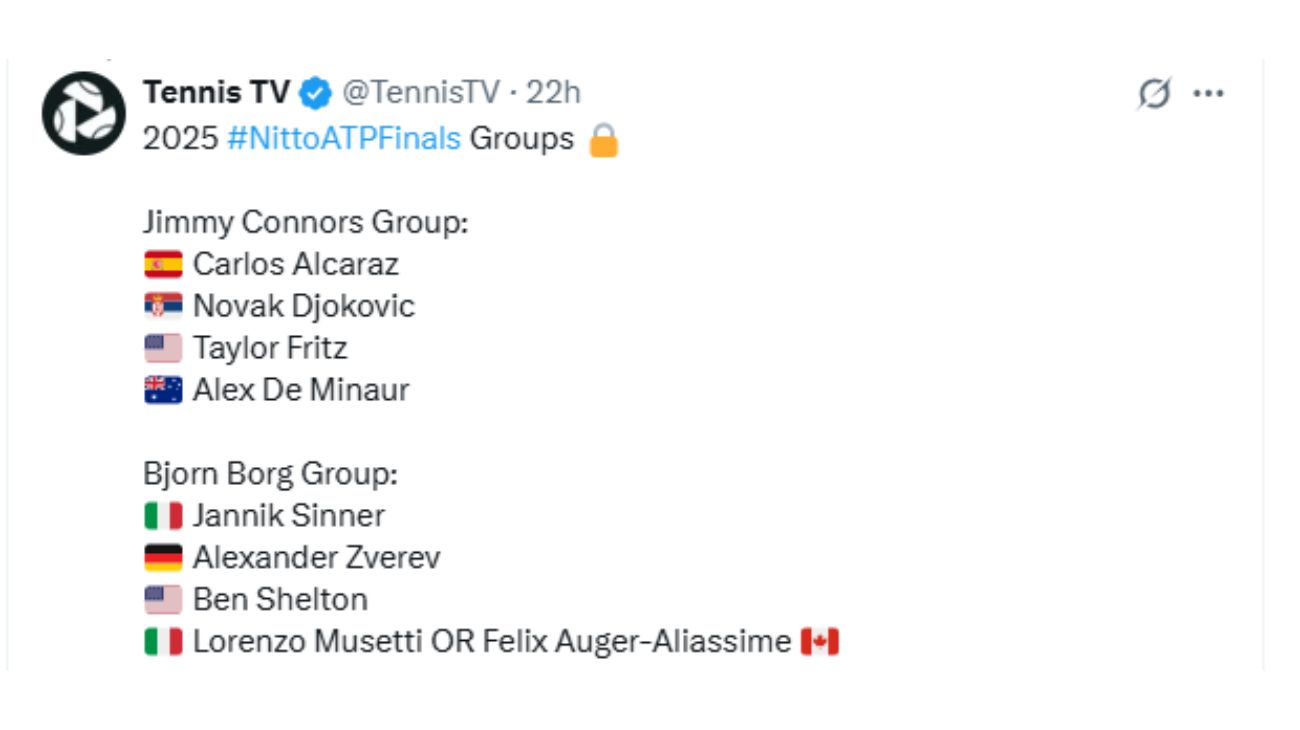Click the Italy flag beside Lorenzo Musetti
The width and height of the screenshot is (1300, 730).
tap(163, 642)
